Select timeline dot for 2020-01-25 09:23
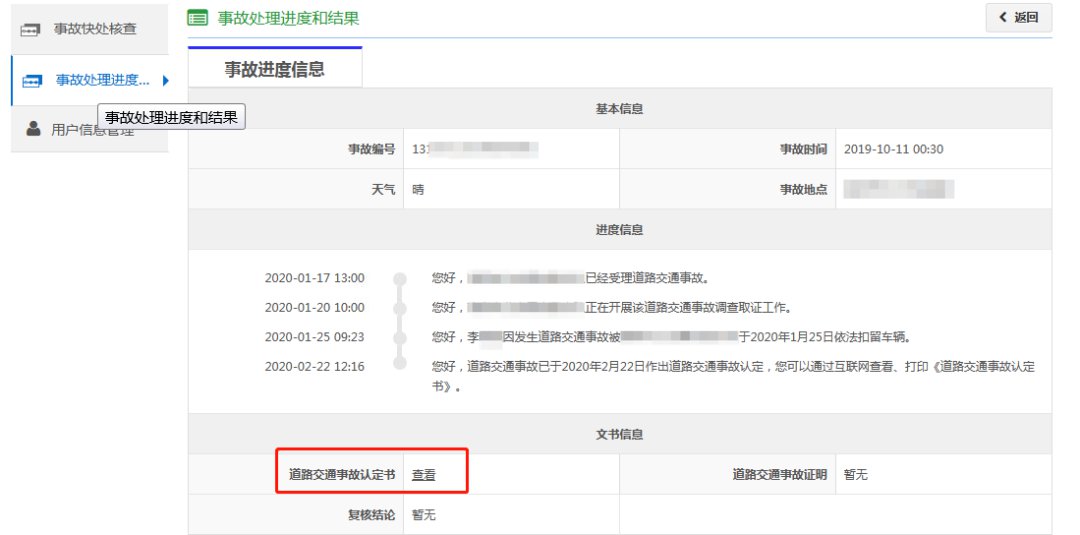The image size is (1080, 535). (x=400, y=337)
